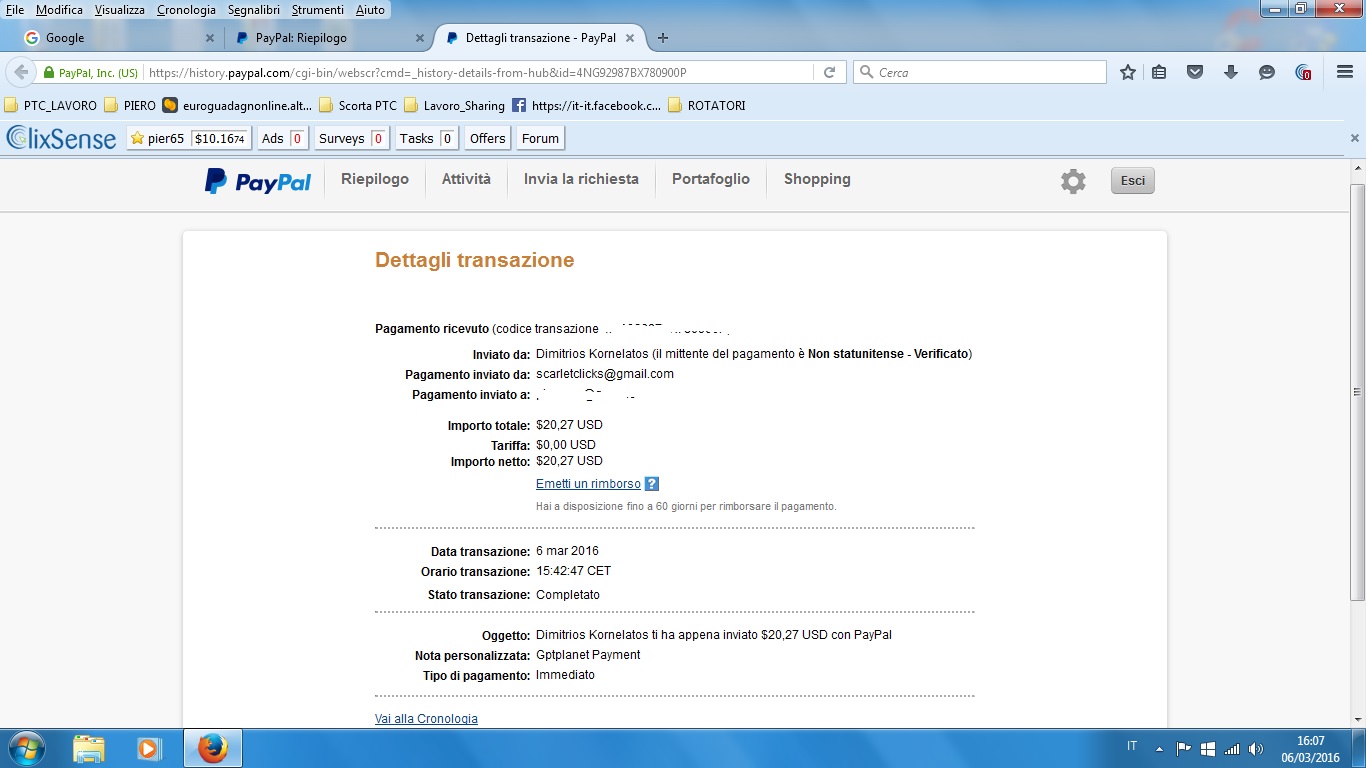Launch Windows Media Player from the taskbar

click(149, 748)
